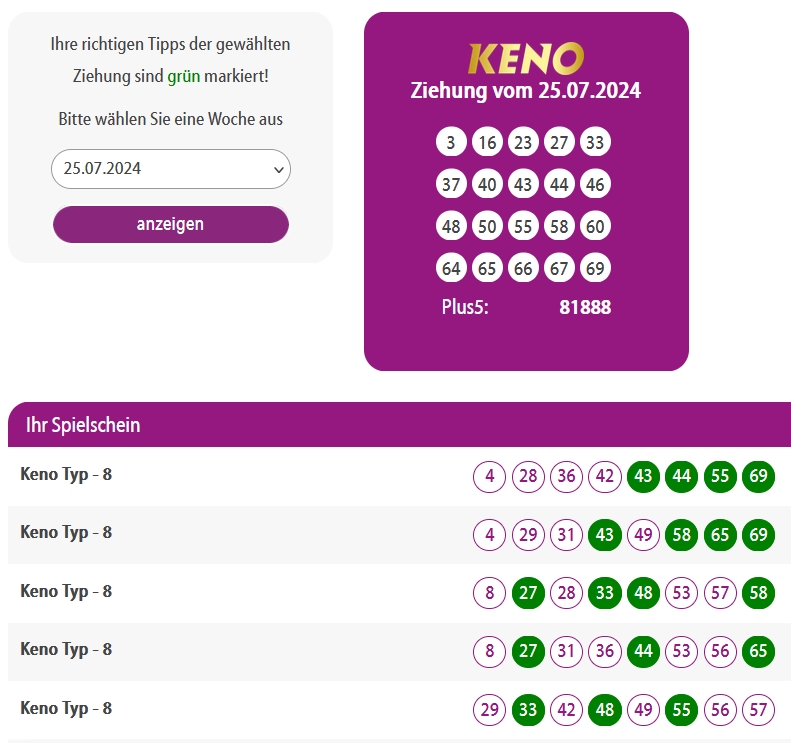Select drawn number ball 60
This screenshot has width=791, height=743.
click(x=595, y=226)
